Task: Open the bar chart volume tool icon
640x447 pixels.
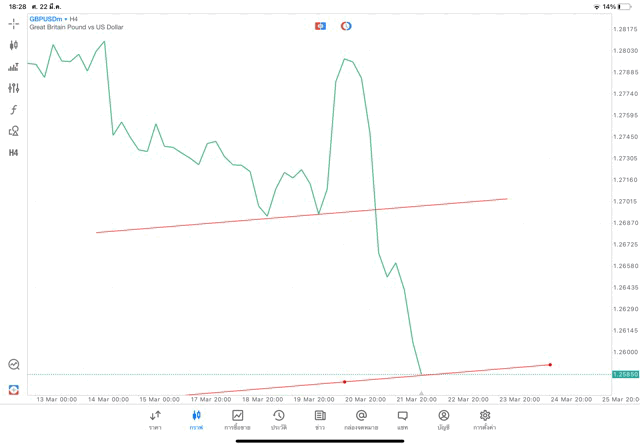Action: [14, 67]
